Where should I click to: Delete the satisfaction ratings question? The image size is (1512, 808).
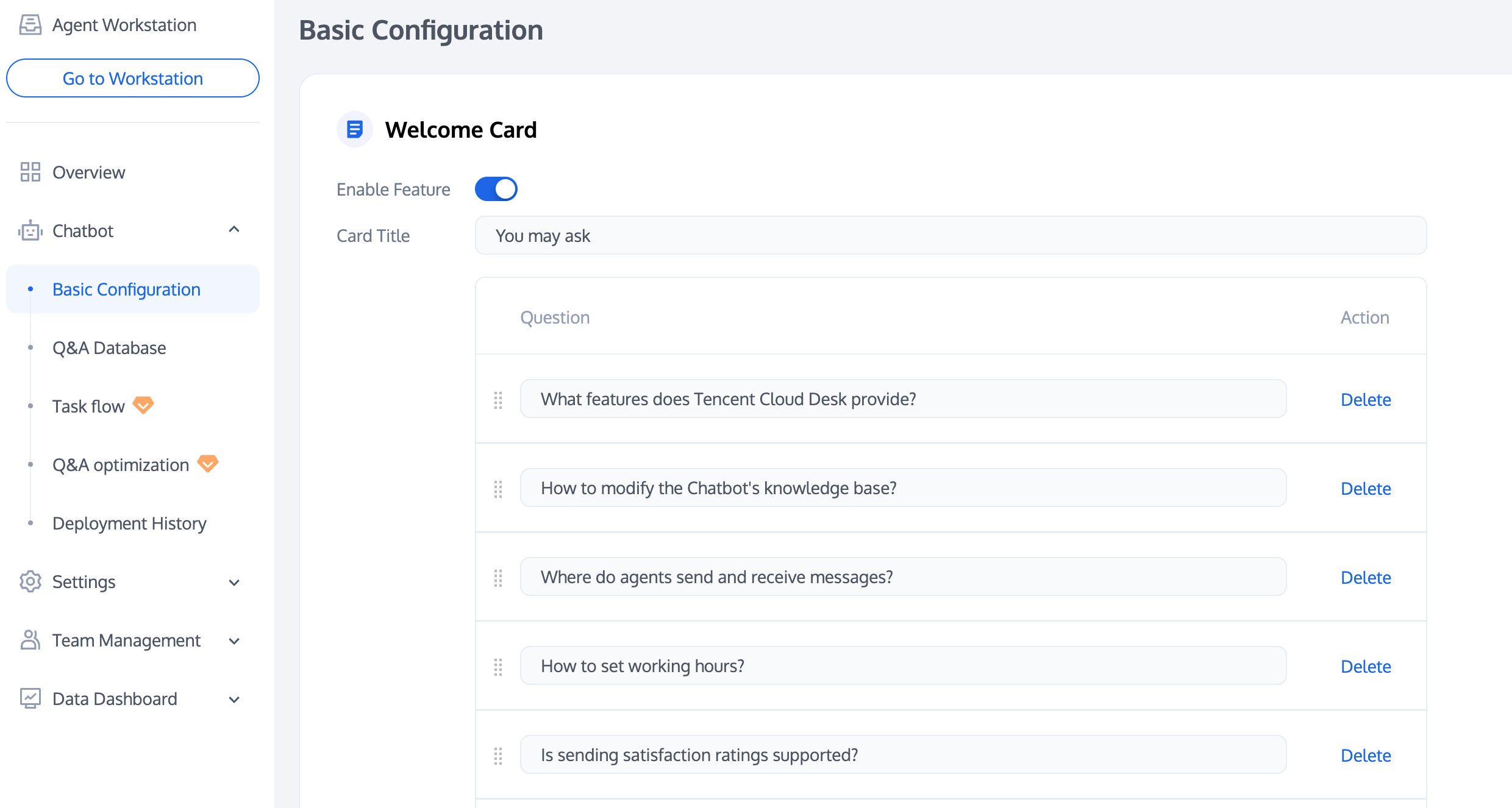1366,756
